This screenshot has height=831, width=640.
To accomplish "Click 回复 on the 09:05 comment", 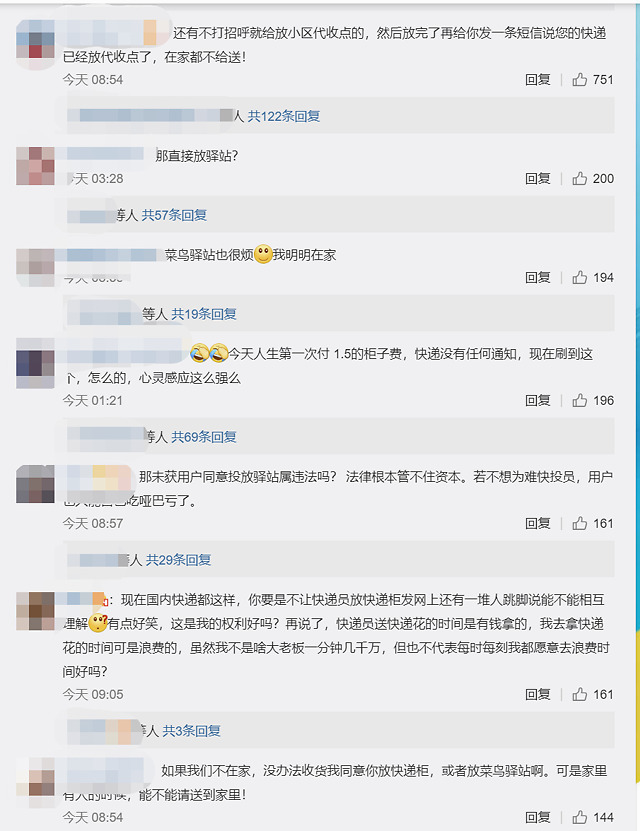I will click(538, 695).
